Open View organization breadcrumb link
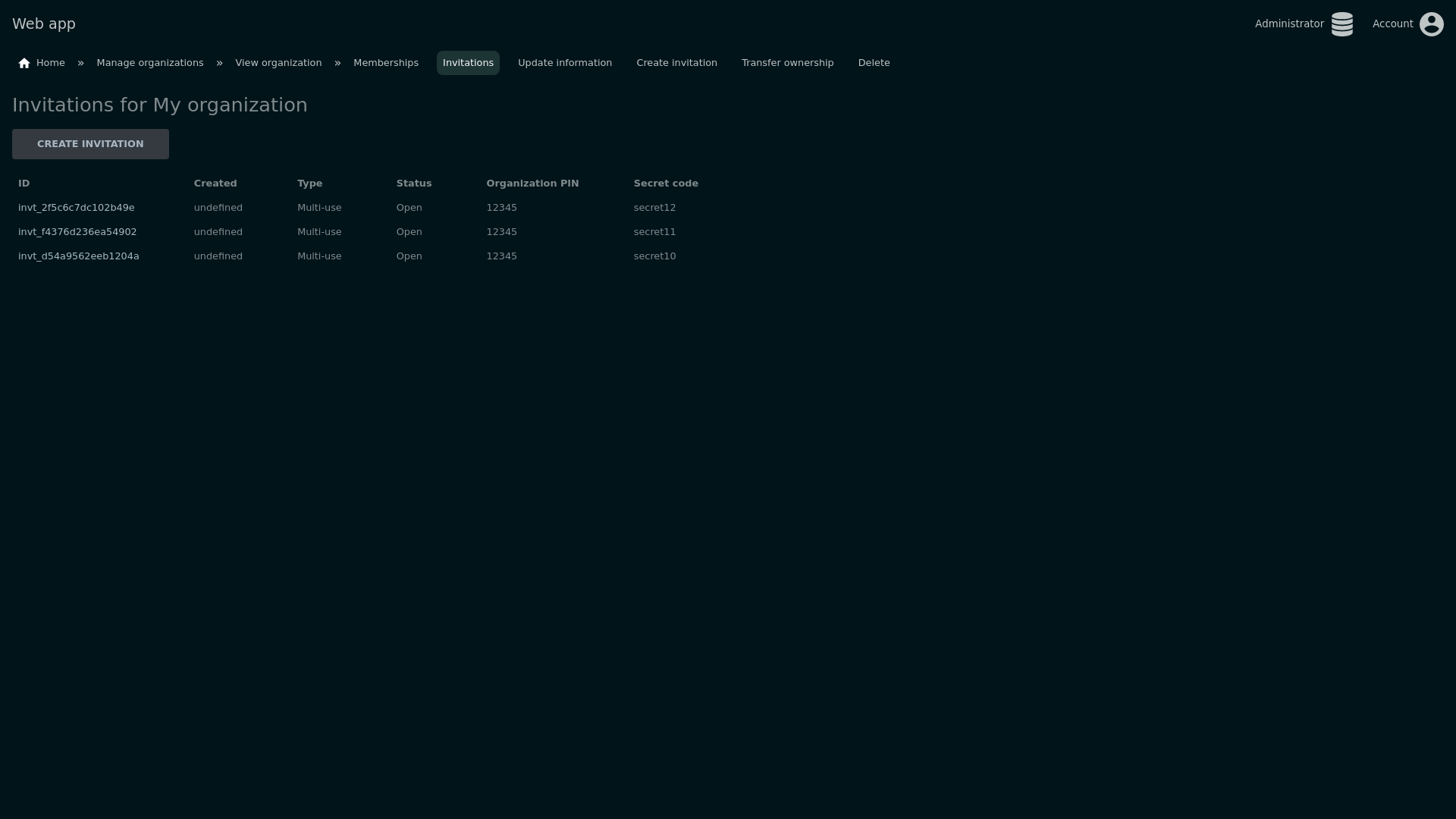The height and width of the screenshot is (819, 1456). click(278, 63)
